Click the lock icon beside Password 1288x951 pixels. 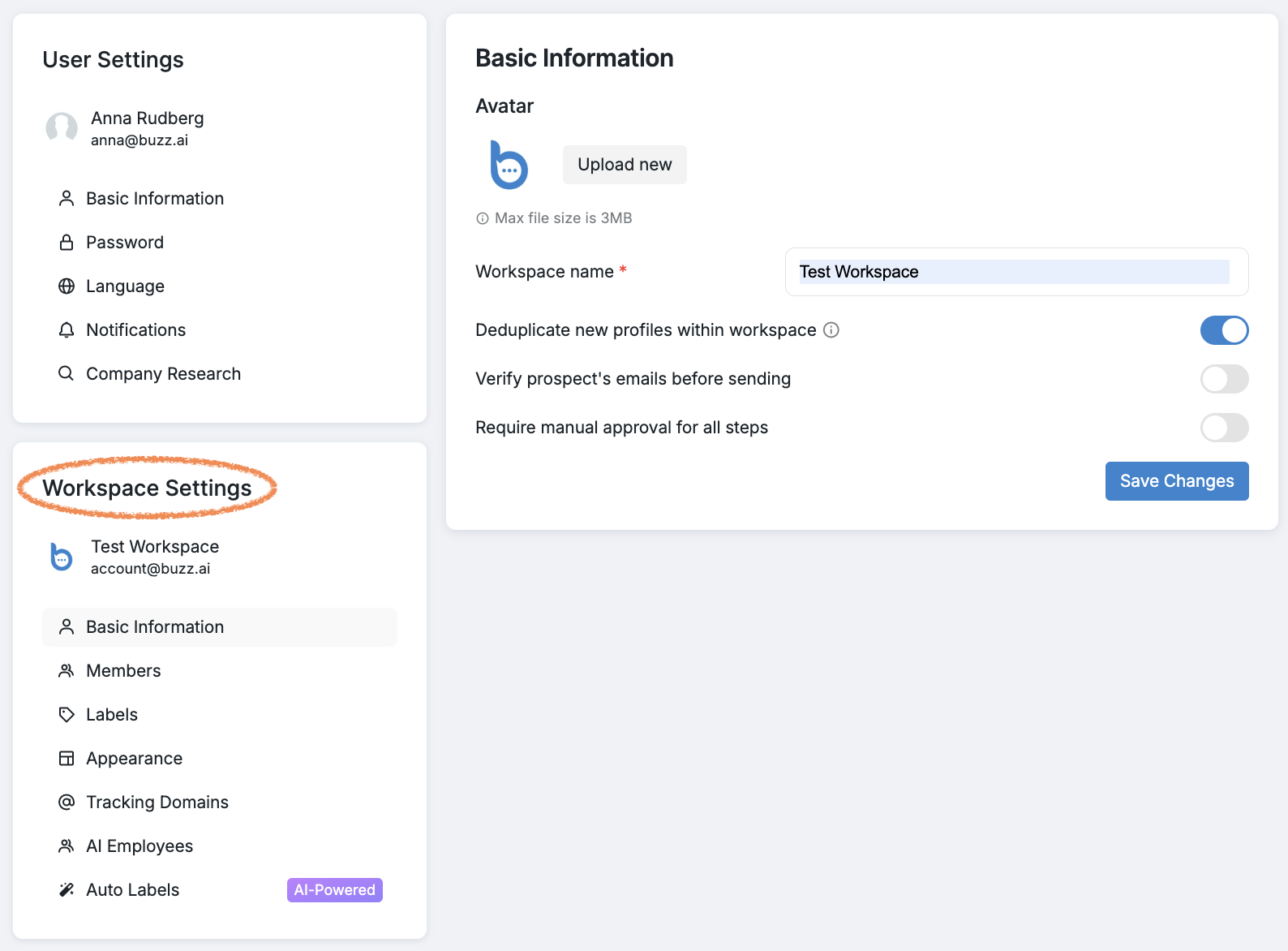coord(67,243)
